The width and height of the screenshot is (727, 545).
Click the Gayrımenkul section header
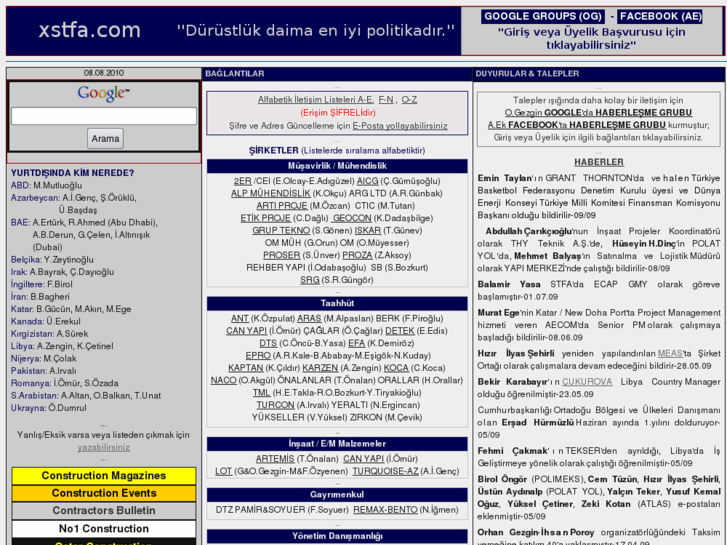pos(337,495)
